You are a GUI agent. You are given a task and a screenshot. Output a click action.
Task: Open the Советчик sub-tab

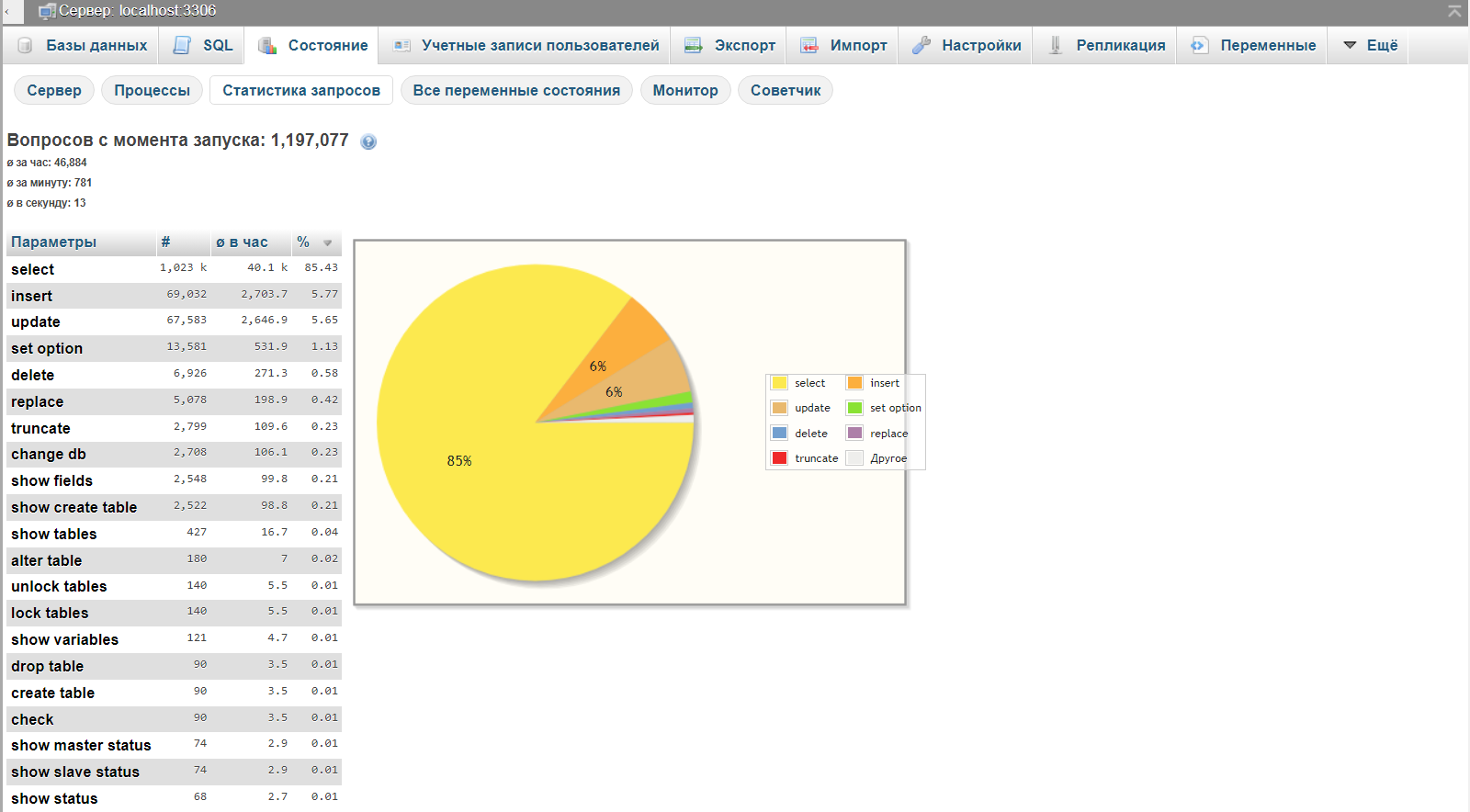786,90
